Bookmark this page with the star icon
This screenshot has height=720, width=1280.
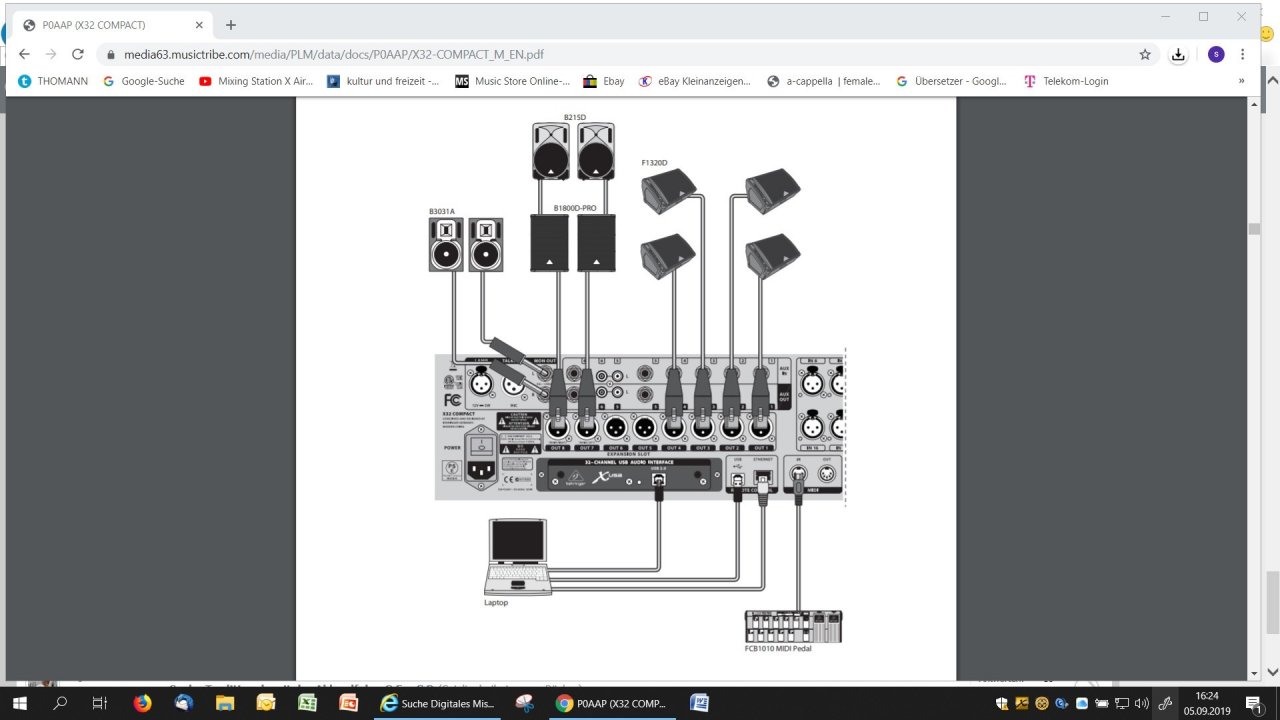pos(1145,54)
